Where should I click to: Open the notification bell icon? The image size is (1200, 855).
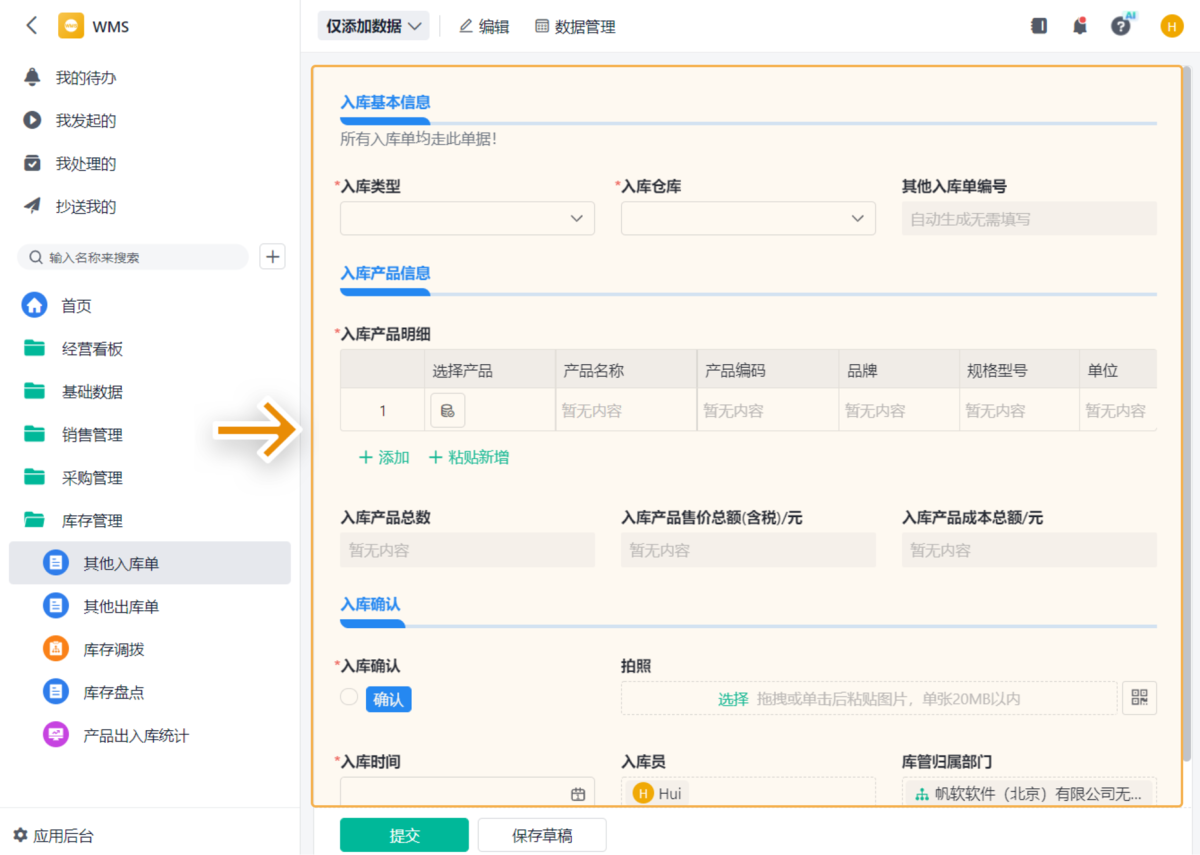[1079, 27]
